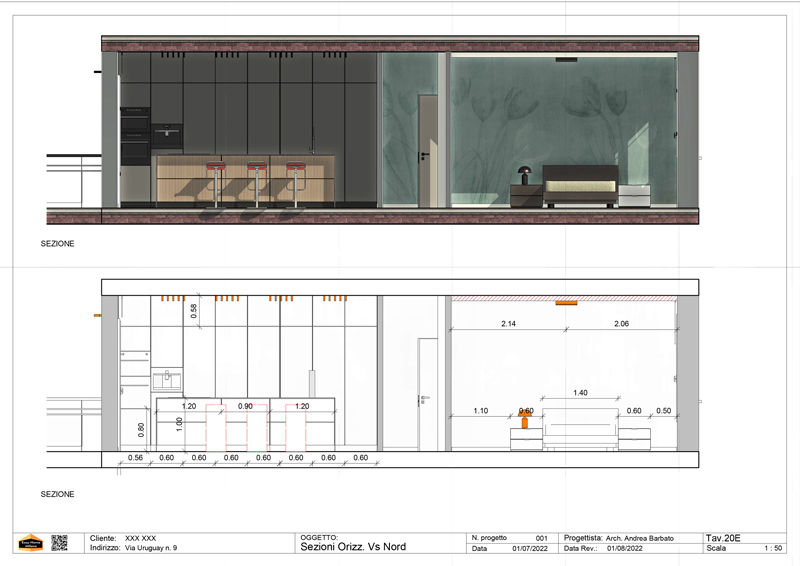Click the project number '001'
The height and width of the screenshot is (566, 800).
coord(541,538)
